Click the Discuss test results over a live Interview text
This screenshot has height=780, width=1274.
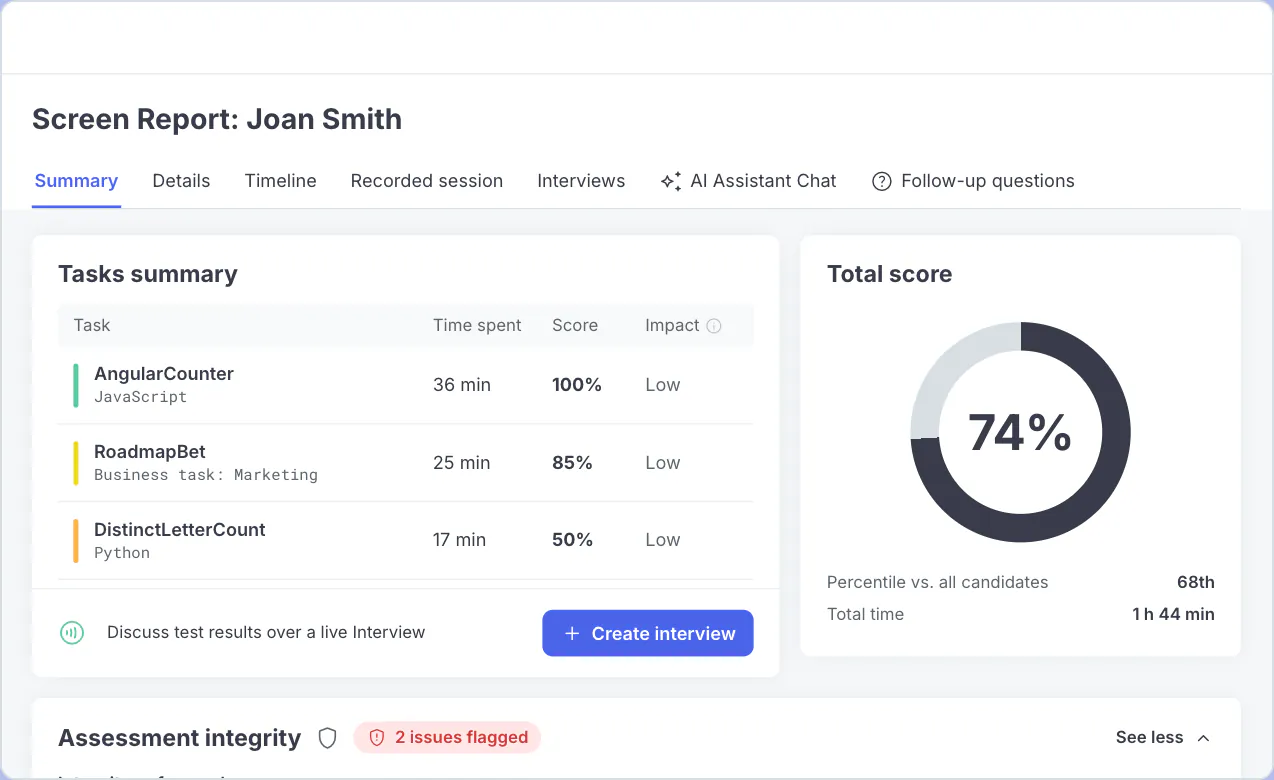[266, 633]
